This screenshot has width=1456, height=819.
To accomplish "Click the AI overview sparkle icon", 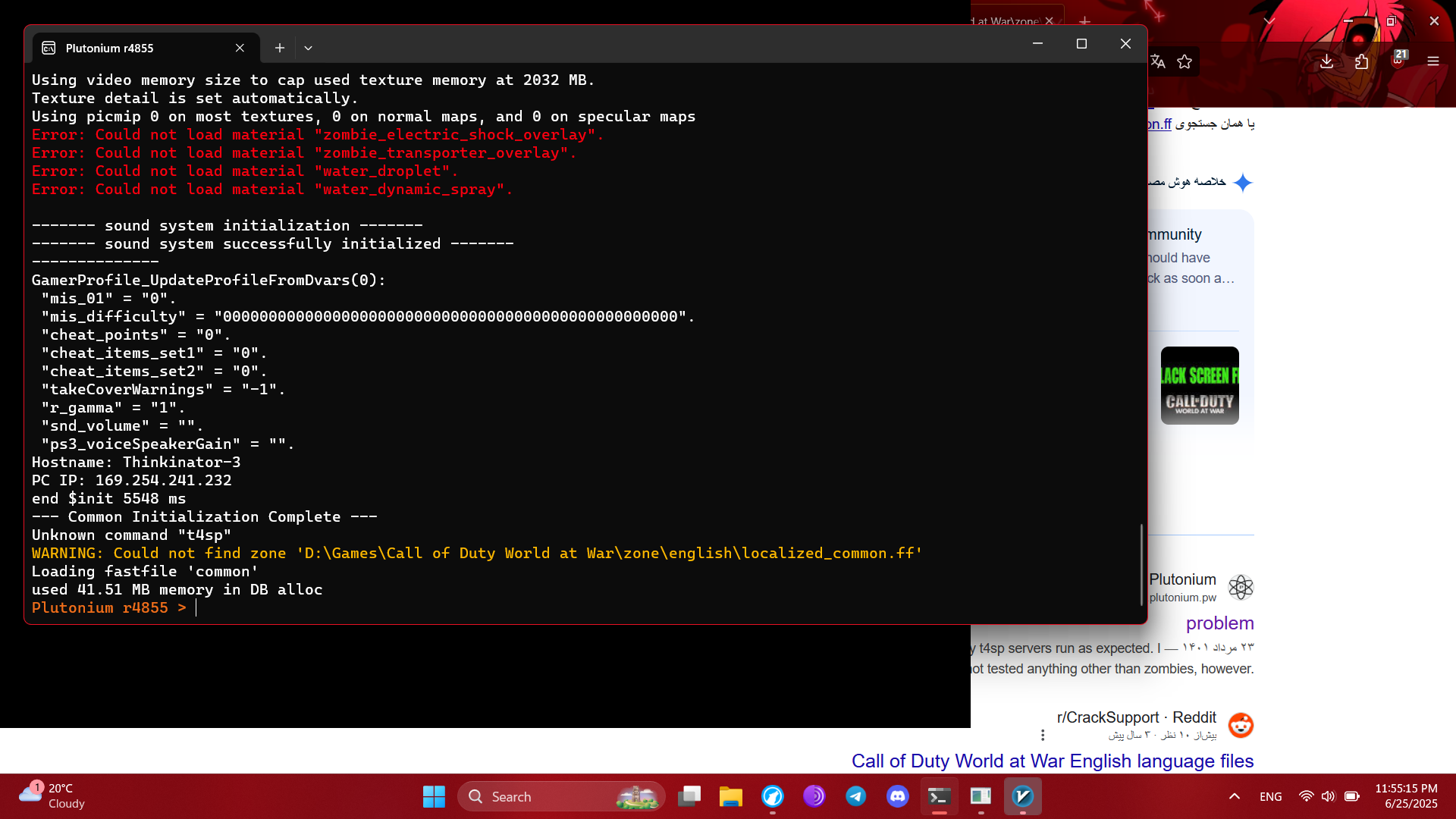I will (1242, 182).
